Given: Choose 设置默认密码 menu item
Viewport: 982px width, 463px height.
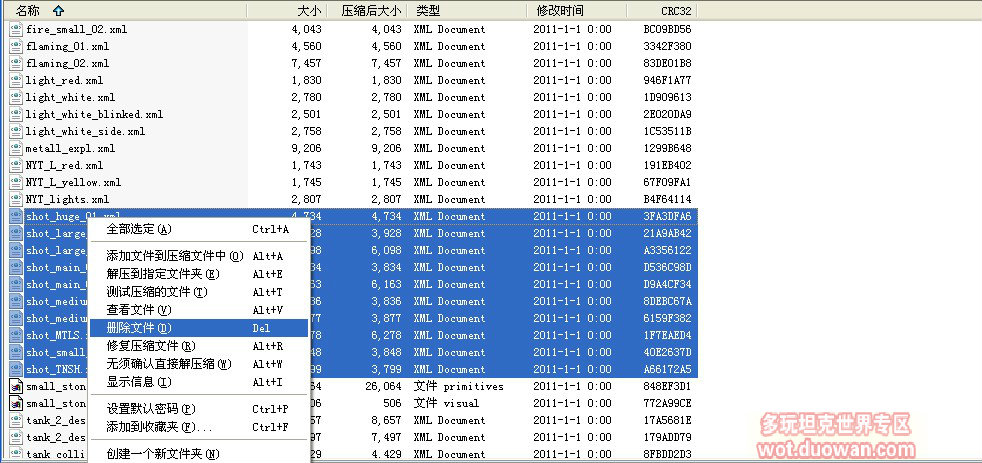Looking at the screenshot, I should coord(150,409).
